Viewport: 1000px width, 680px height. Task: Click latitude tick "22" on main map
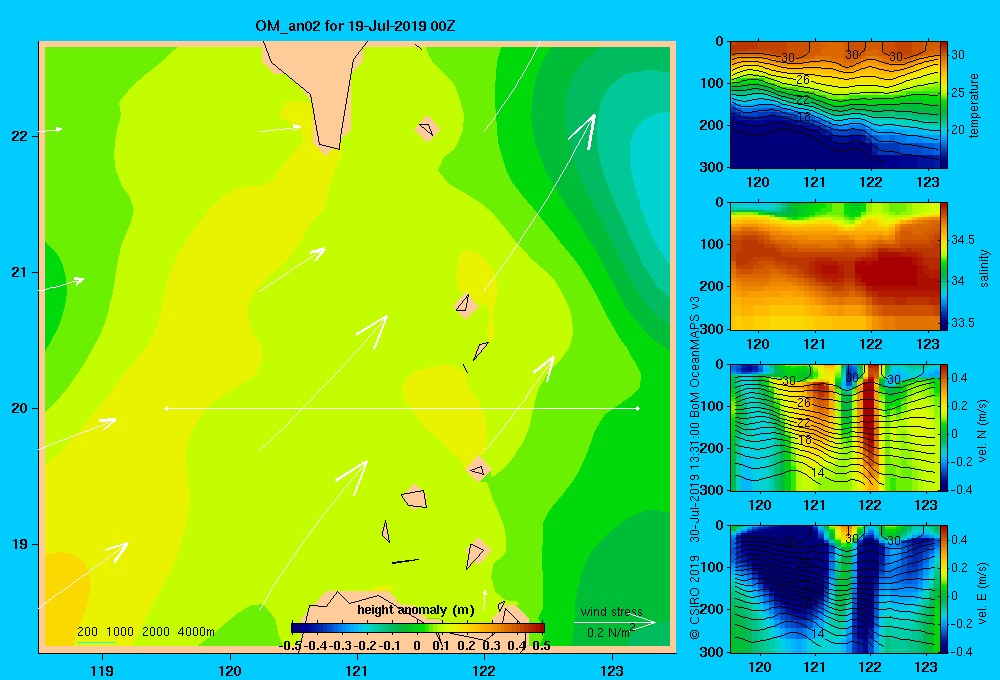coord(20,136)
